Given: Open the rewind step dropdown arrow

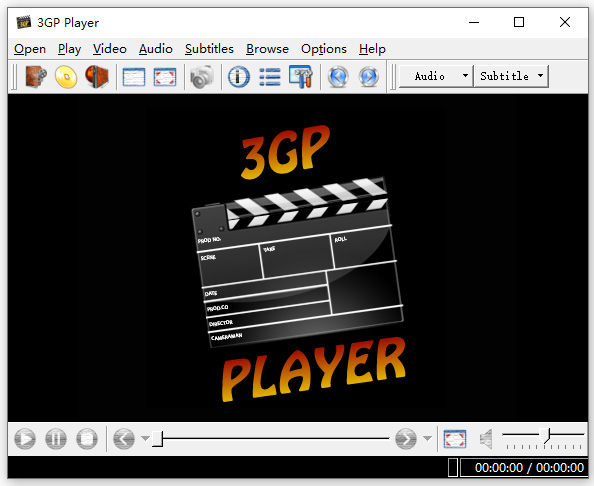Looking at the screenshot, I should (x=145, y=439).
